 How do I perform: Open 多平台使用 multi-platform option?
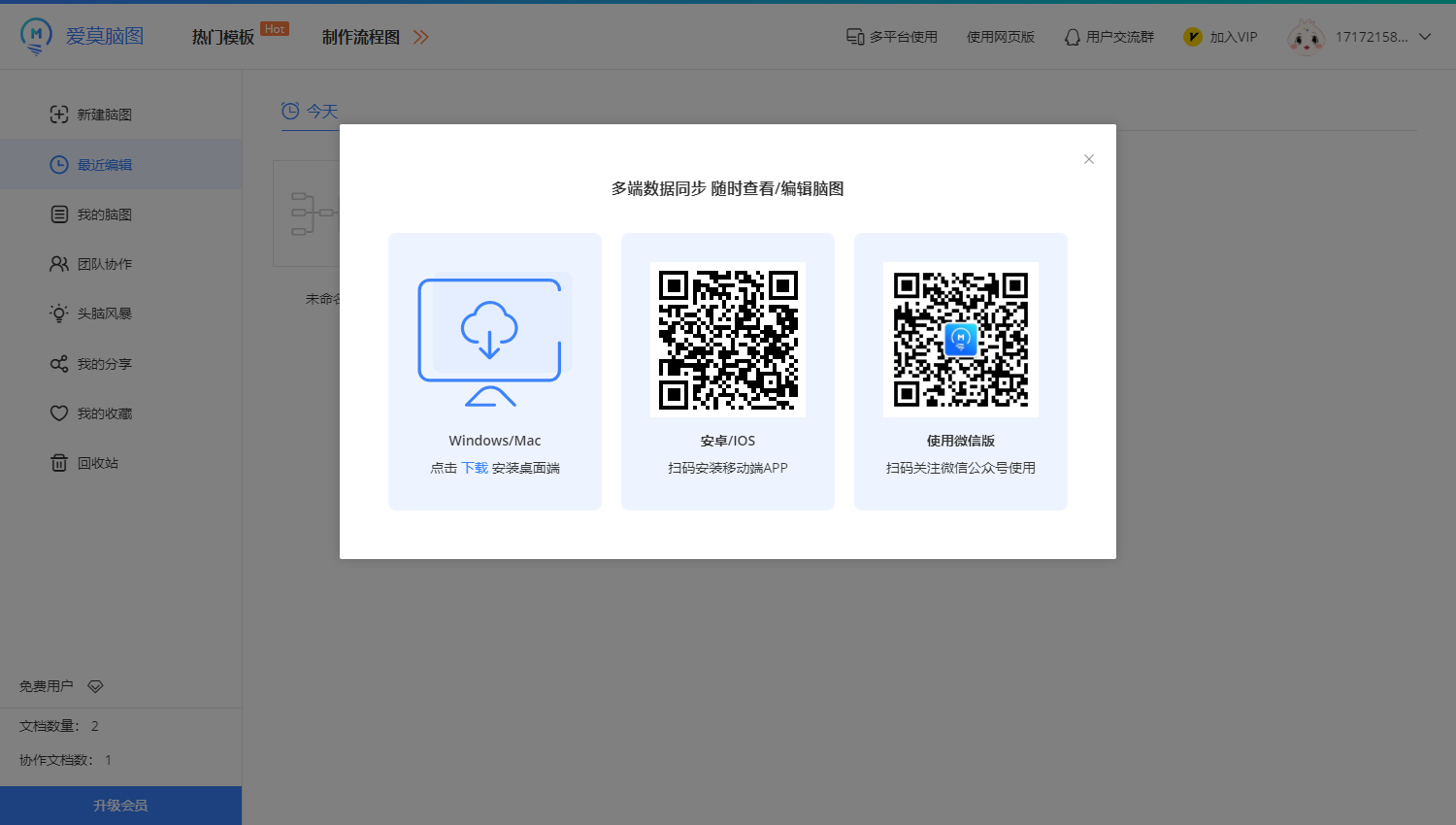coord(892,37)
